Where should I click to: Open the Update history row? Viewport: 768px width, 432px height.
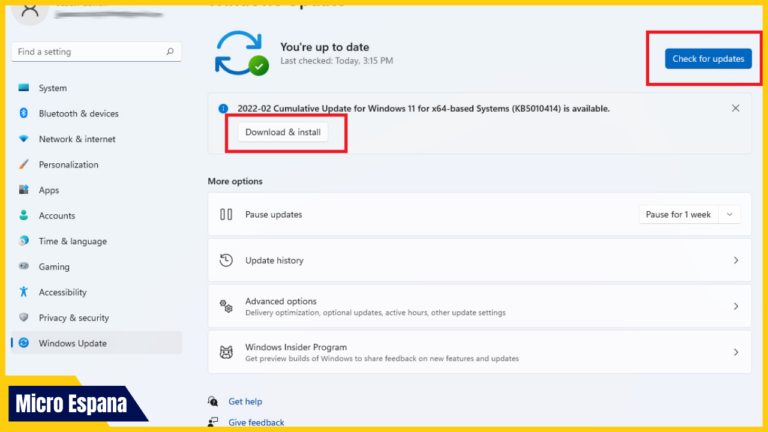coord(480,260)
